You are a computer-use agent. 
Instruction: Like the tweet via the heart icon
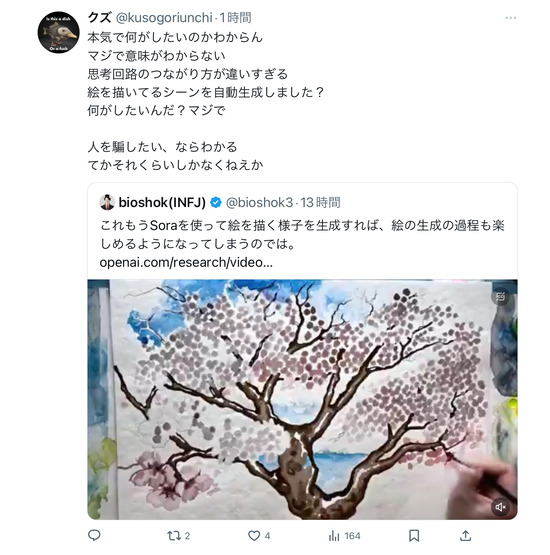tap(259, 536)
